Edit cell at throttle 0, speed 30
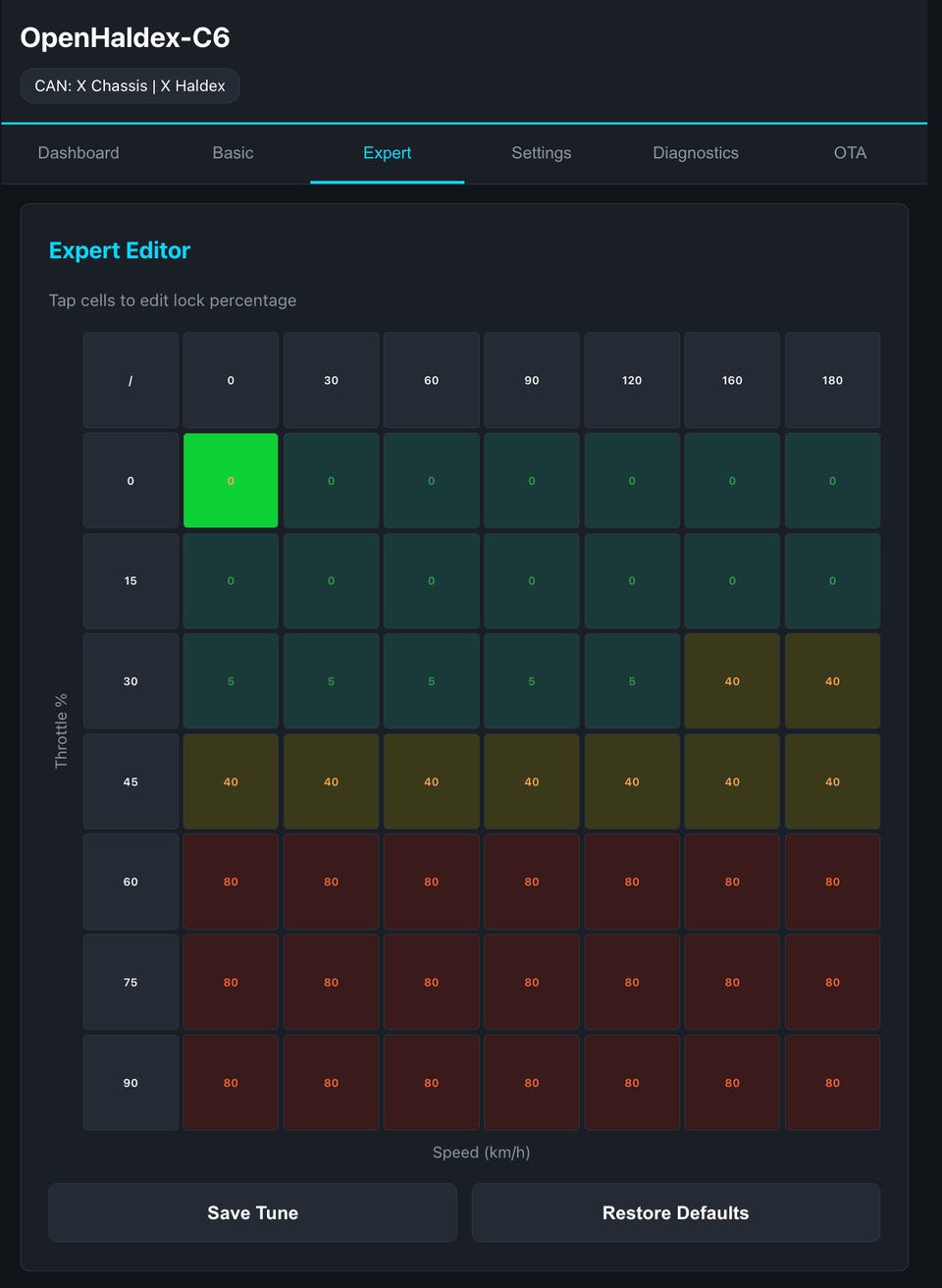Screen dimensions: 942x1288 click(x=331, y=480)
